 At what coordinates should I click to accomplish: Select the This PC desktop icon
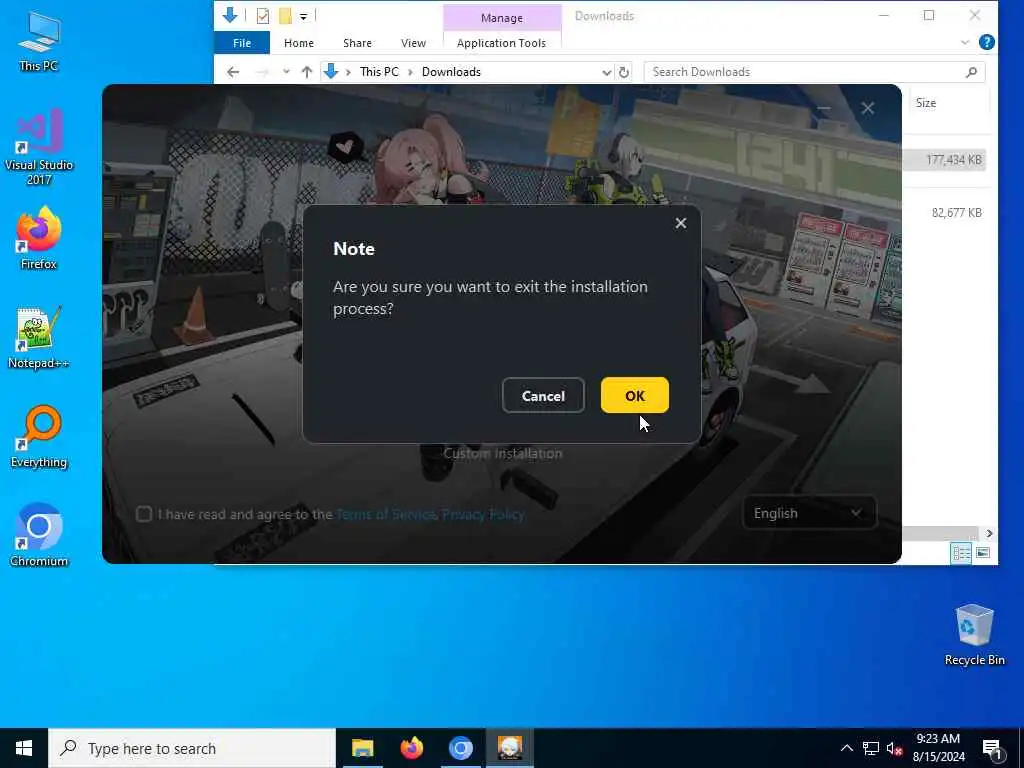pyautogui.click(x=39, y=41)
